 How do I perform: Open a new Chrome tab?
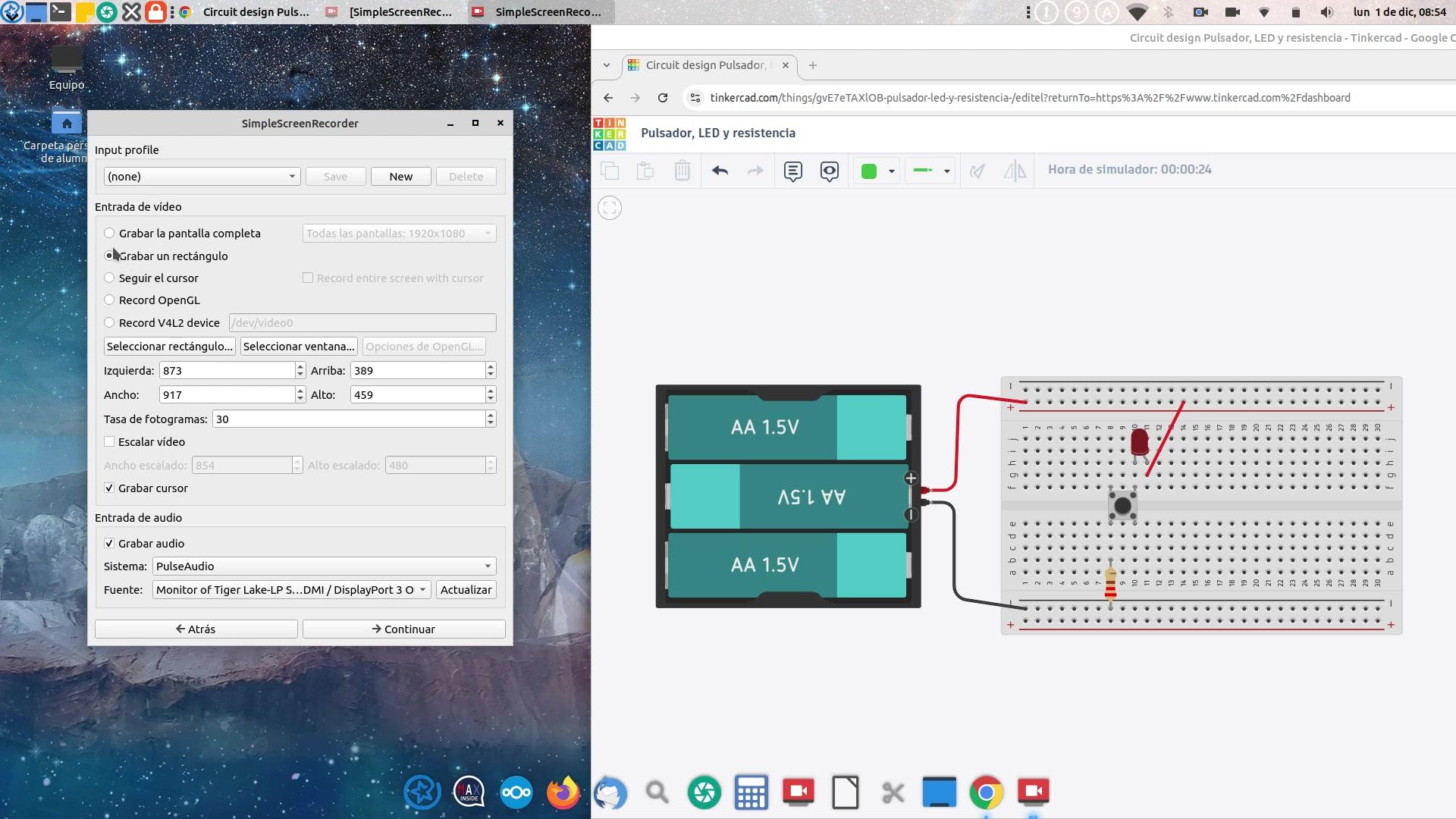(813, 65)
